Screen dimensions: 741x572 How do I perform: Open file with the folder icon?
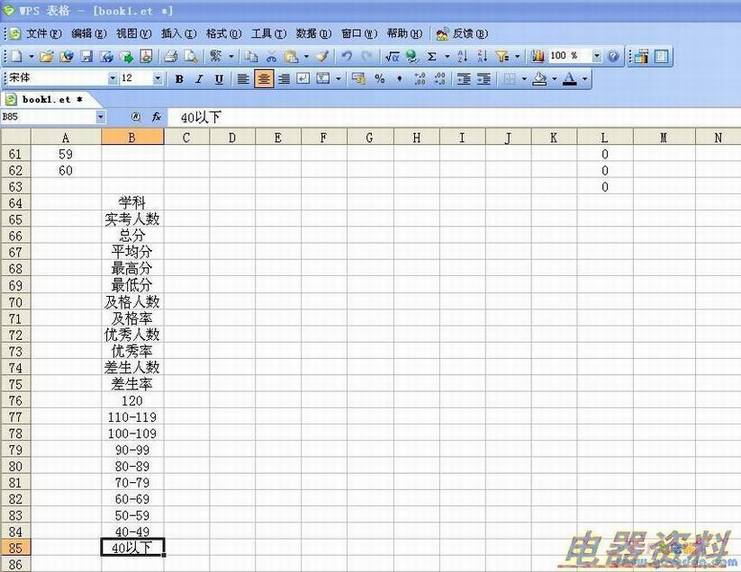(47, 57)
